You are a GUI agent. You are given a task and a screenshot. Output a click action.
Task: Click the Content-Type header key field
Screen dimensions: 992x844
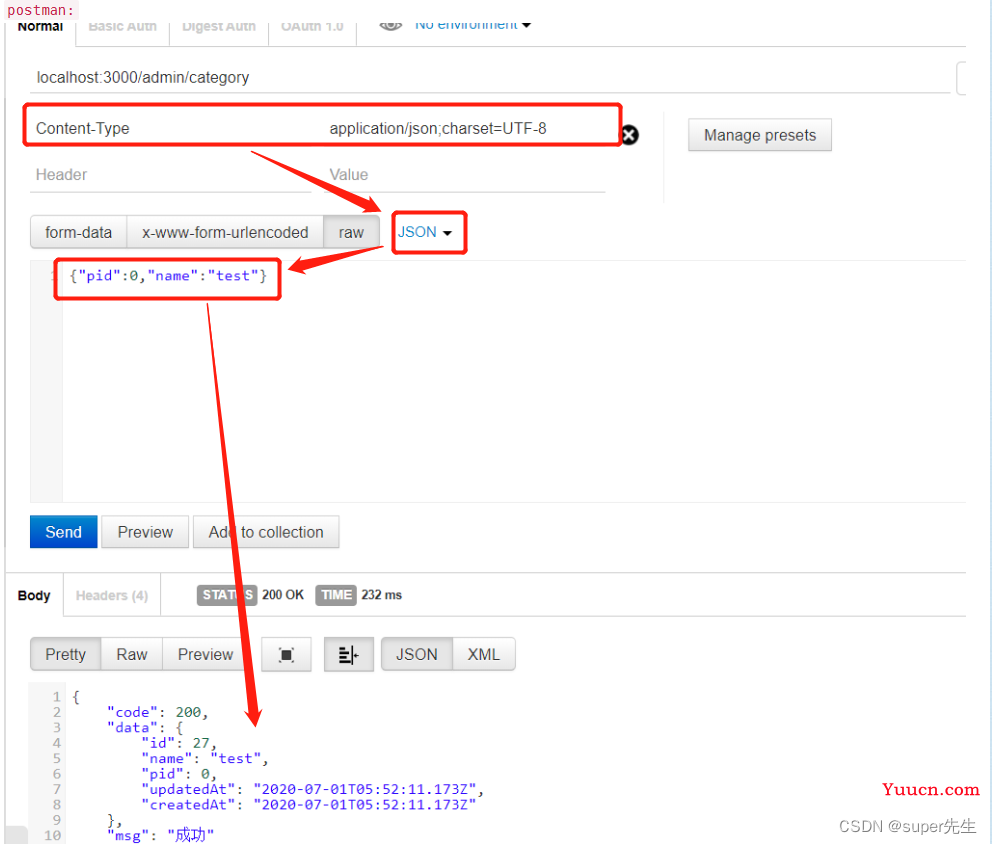pos(171,128)
